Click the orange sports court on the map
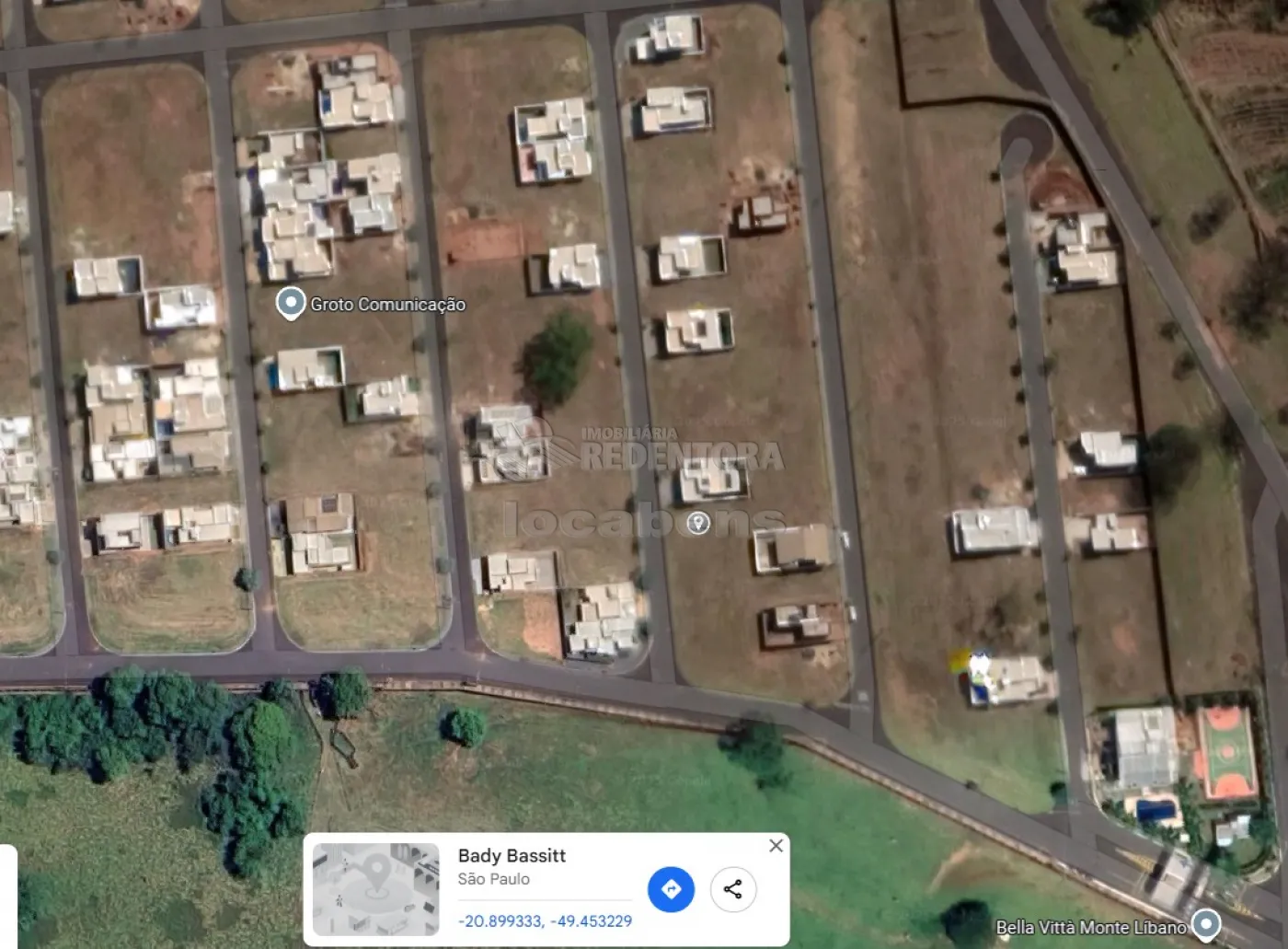This screenshot has width=1288, height=949. click(x=1225, y=752)
